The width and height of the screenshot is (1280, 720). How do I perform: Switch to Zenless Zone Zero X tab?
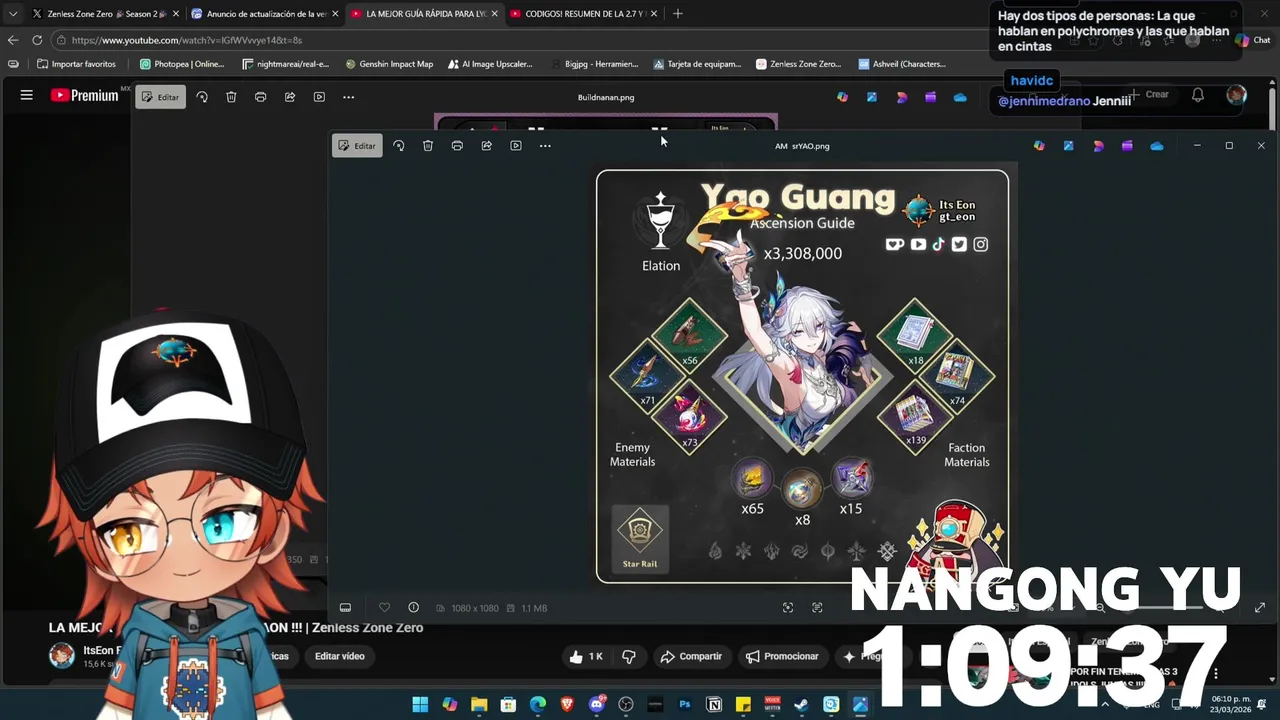click(x=105, y=14)
